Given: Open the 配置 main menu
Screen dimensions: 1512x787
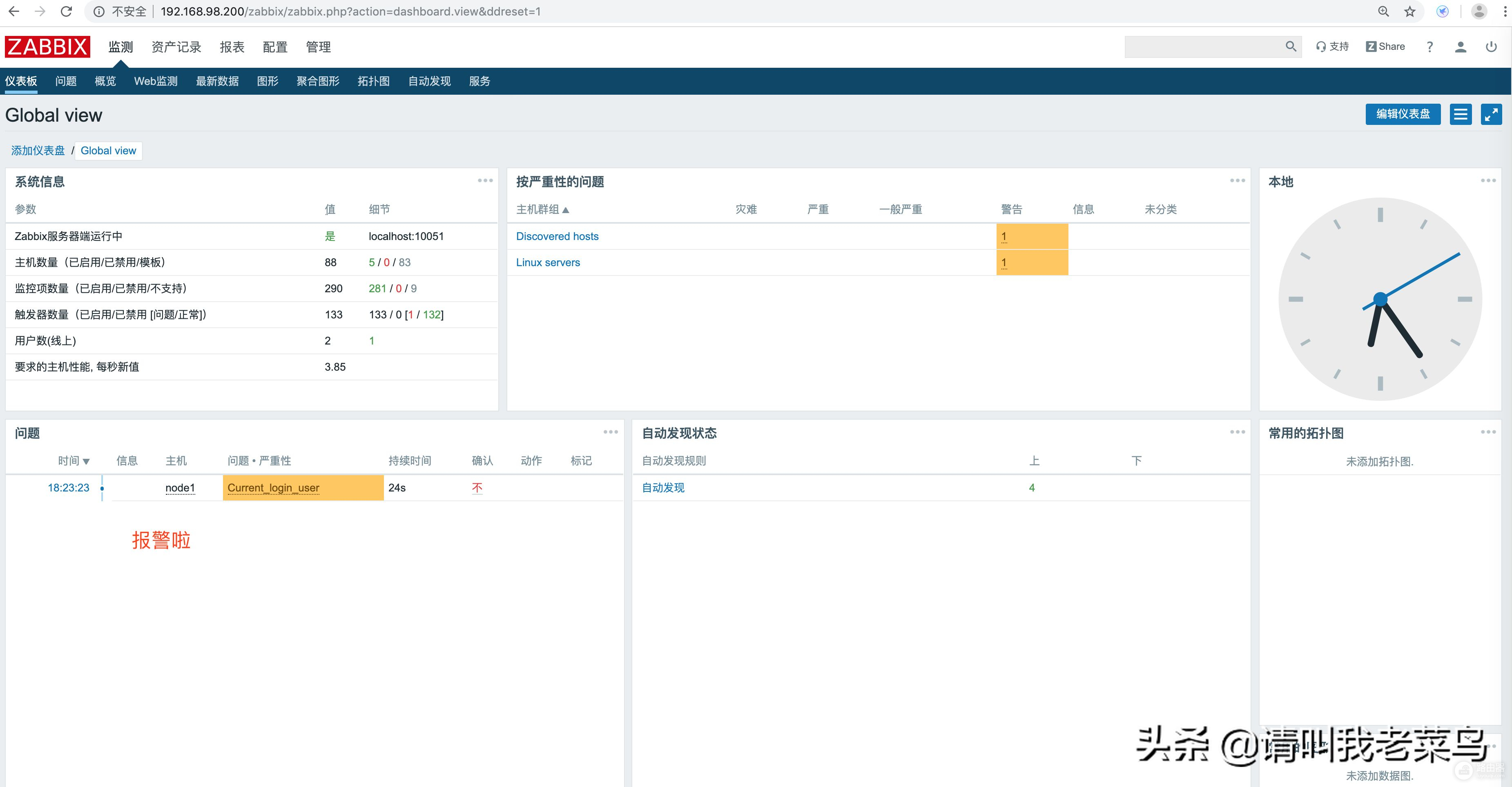Looking at the screenshot, I should coord(275,47).
